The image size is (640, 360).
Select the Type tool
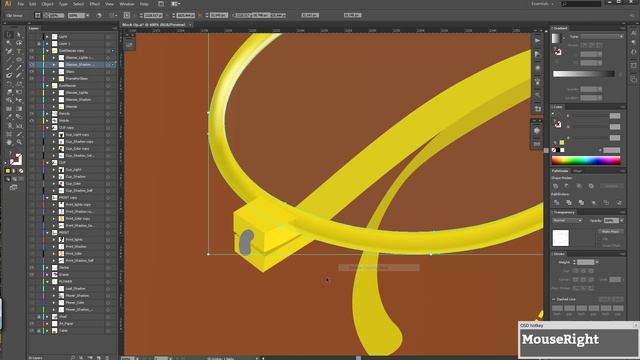pyautogui.click(x=19, y=51)
